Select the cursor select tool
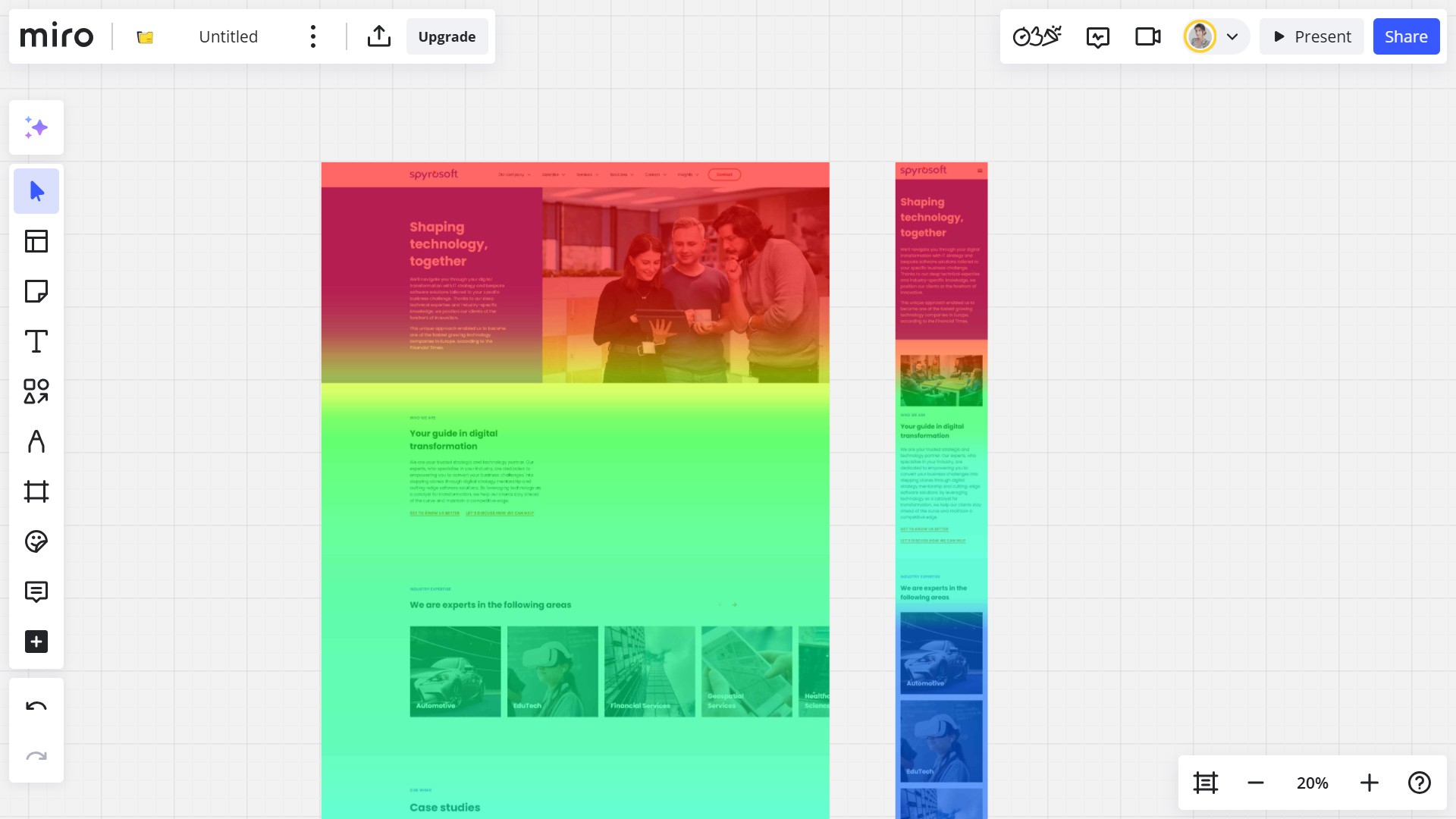 click(36, 191)
